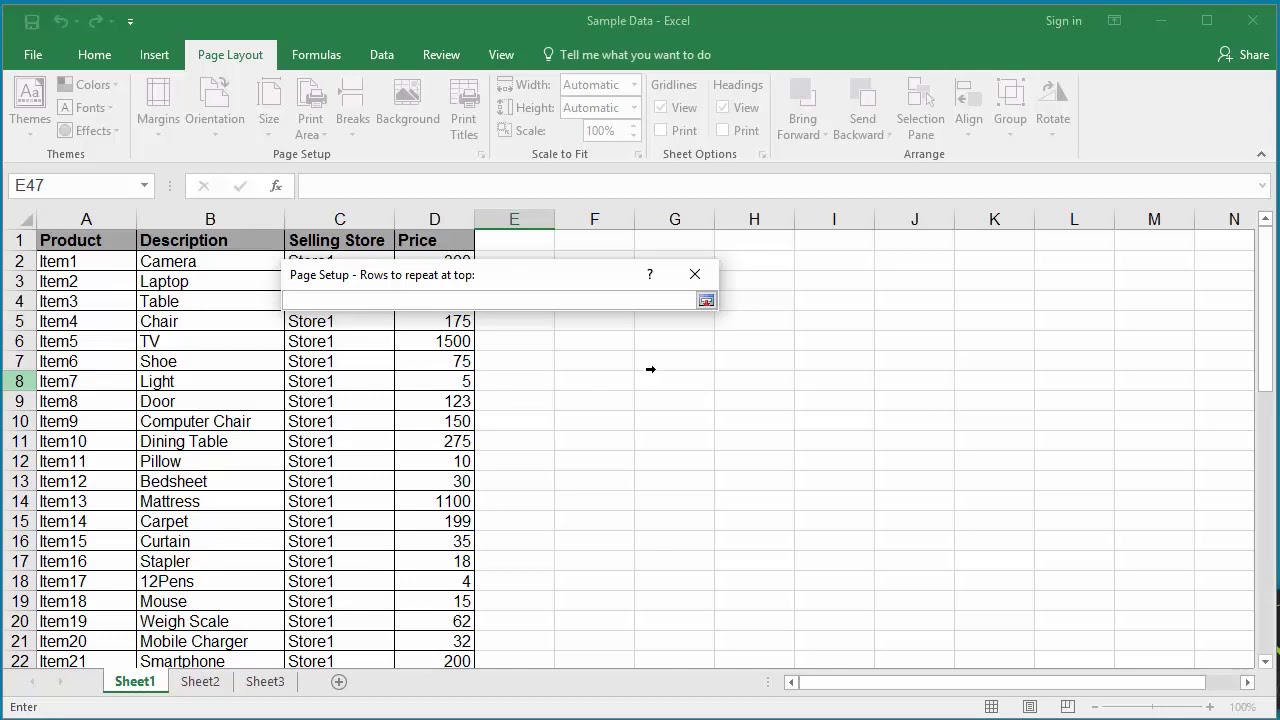Toggle Headings Print checkbox
1280x720 pixels.
(x=723, y=131)
